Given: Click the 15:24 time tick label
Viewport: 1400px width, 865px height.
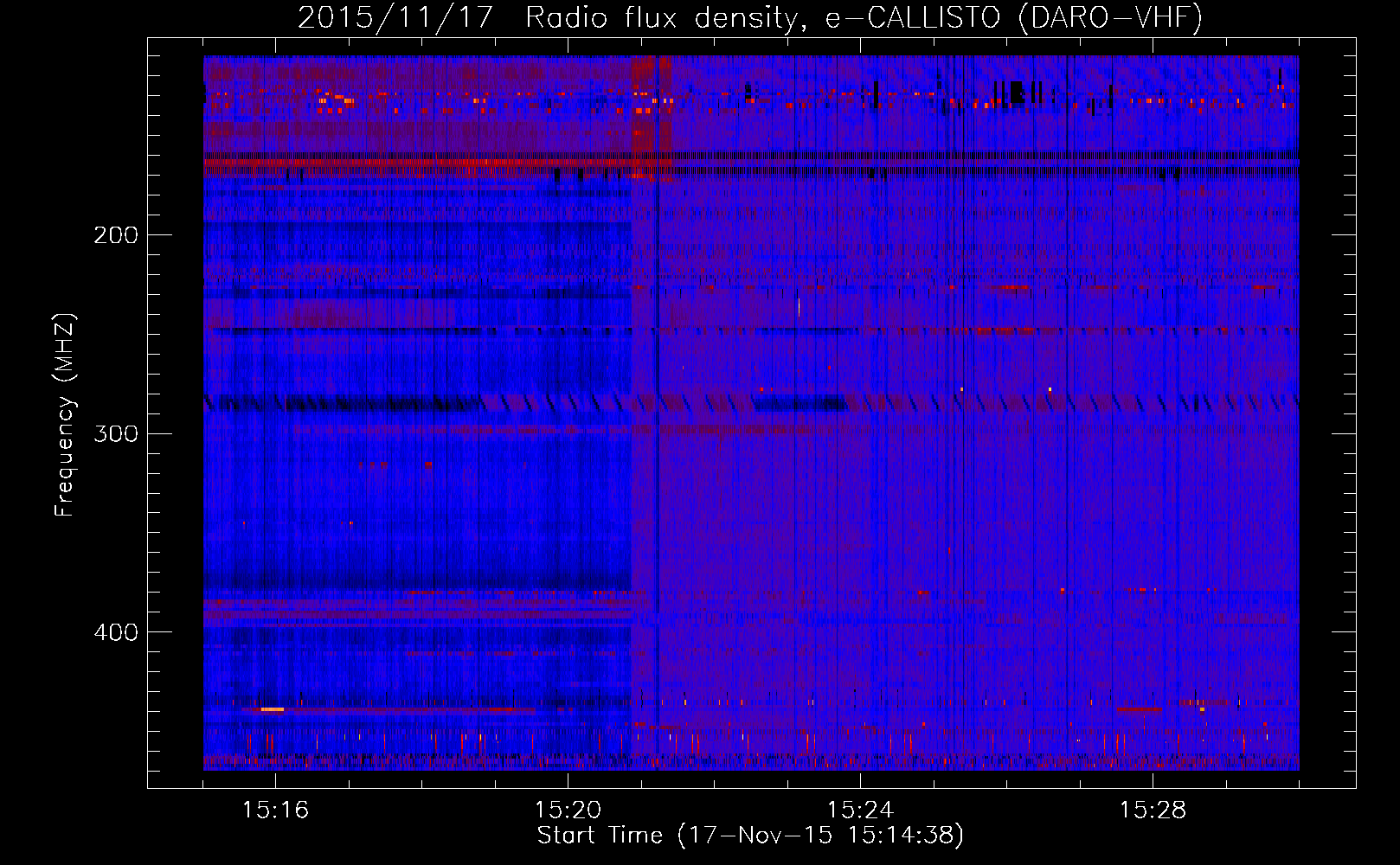Looking at the screenshot, I should (860, 810).
